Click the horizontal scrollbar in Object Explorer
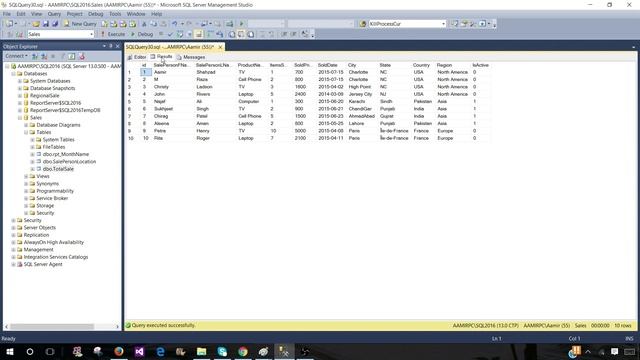This screenshot has width=640, height=360. (52, 327)
